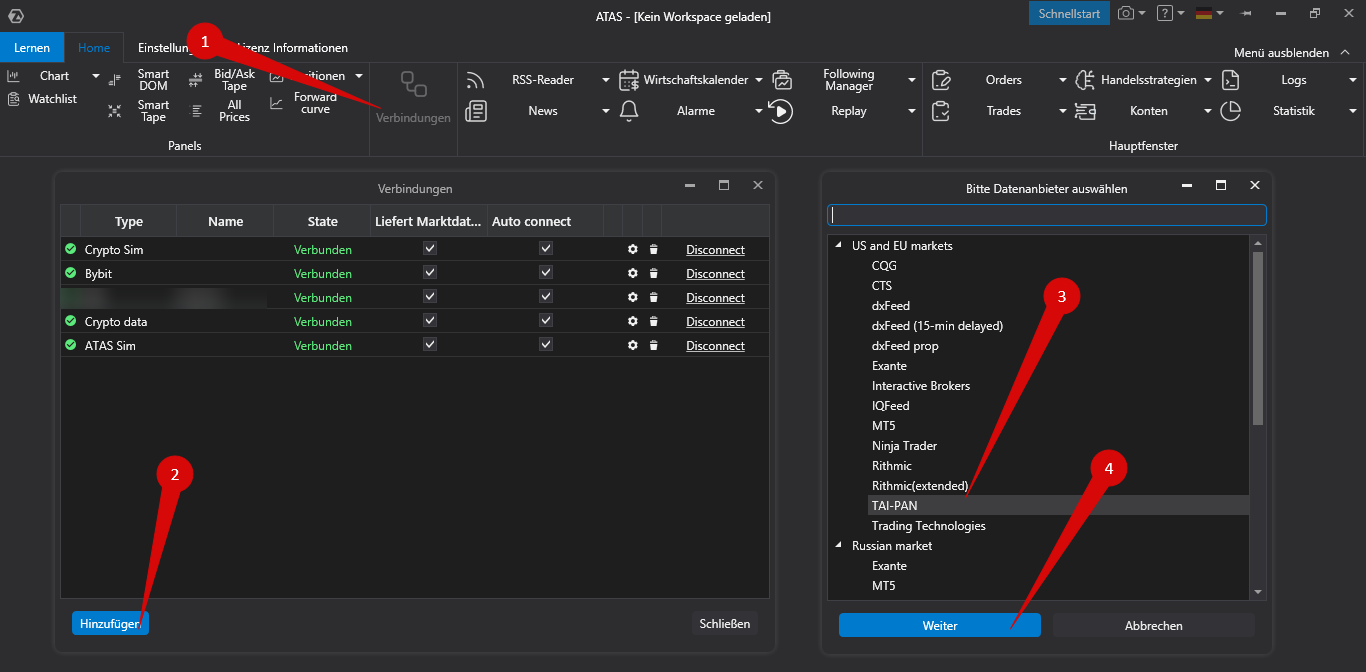Image resolution: width=1366 pixels, height=672 pixels.
Task: Open settings gear for Bybit connection
Action: 632,274
